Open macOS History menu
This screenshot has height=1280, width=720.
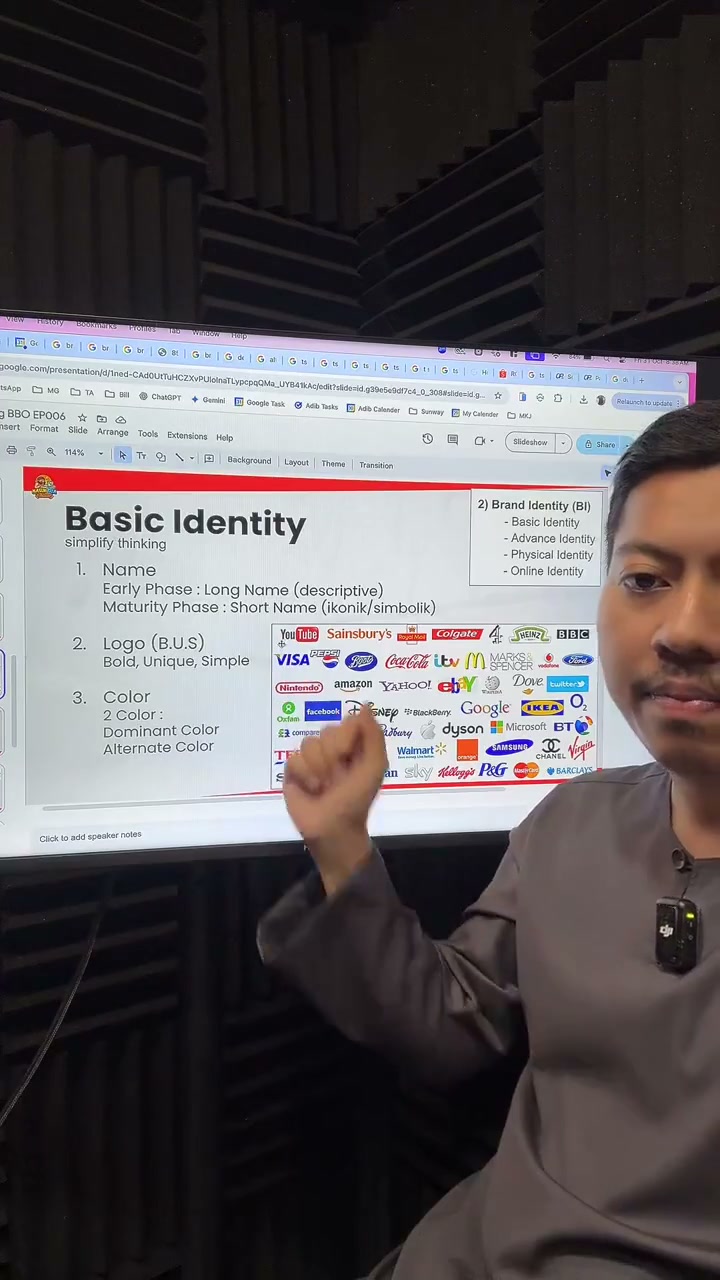[50, 321]
